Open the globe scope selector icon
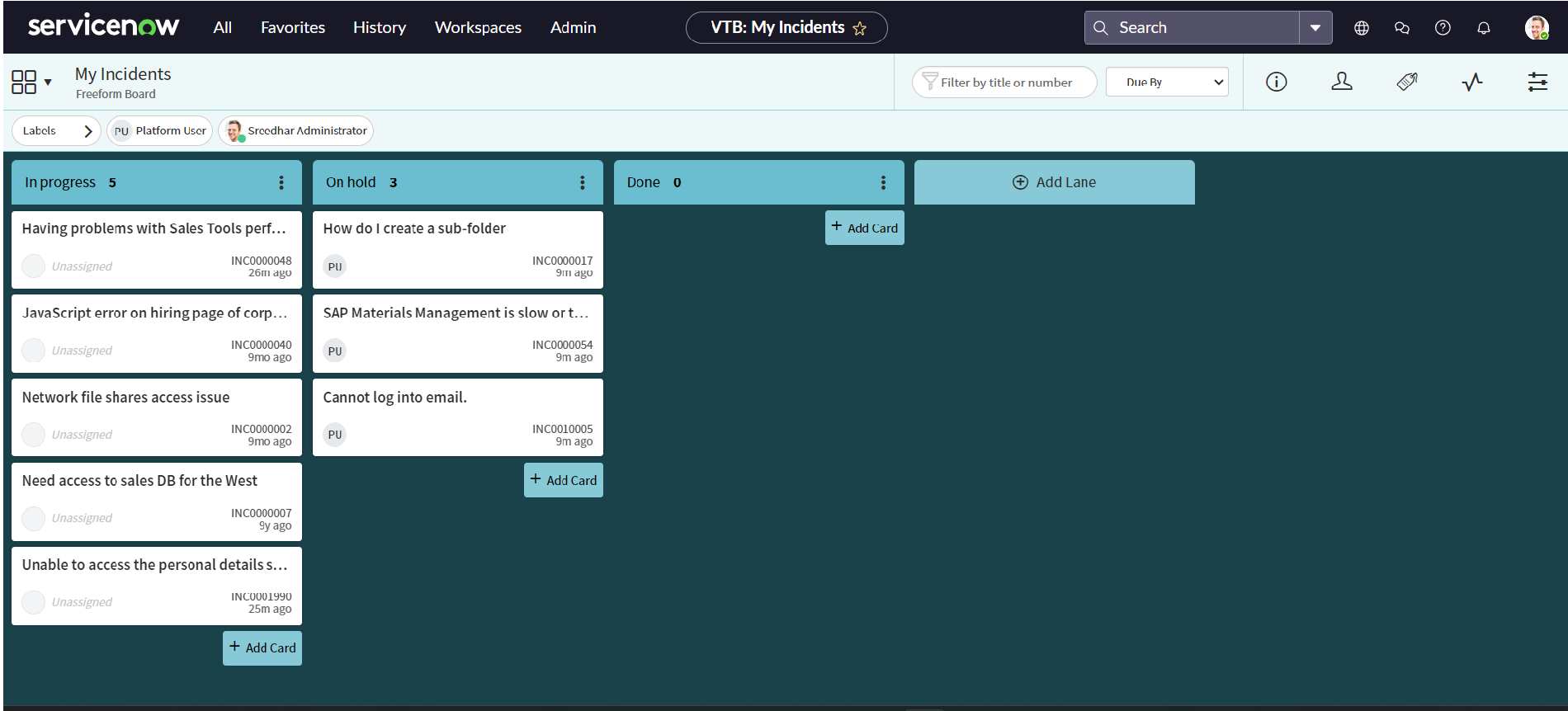The image size is (1568, 711). point(1362,28)
